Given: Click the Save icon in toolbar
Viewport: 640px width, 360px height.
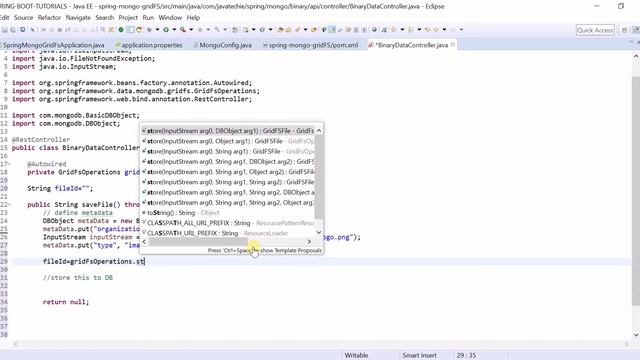Looking at the screenshot, I should coord(5,30).
